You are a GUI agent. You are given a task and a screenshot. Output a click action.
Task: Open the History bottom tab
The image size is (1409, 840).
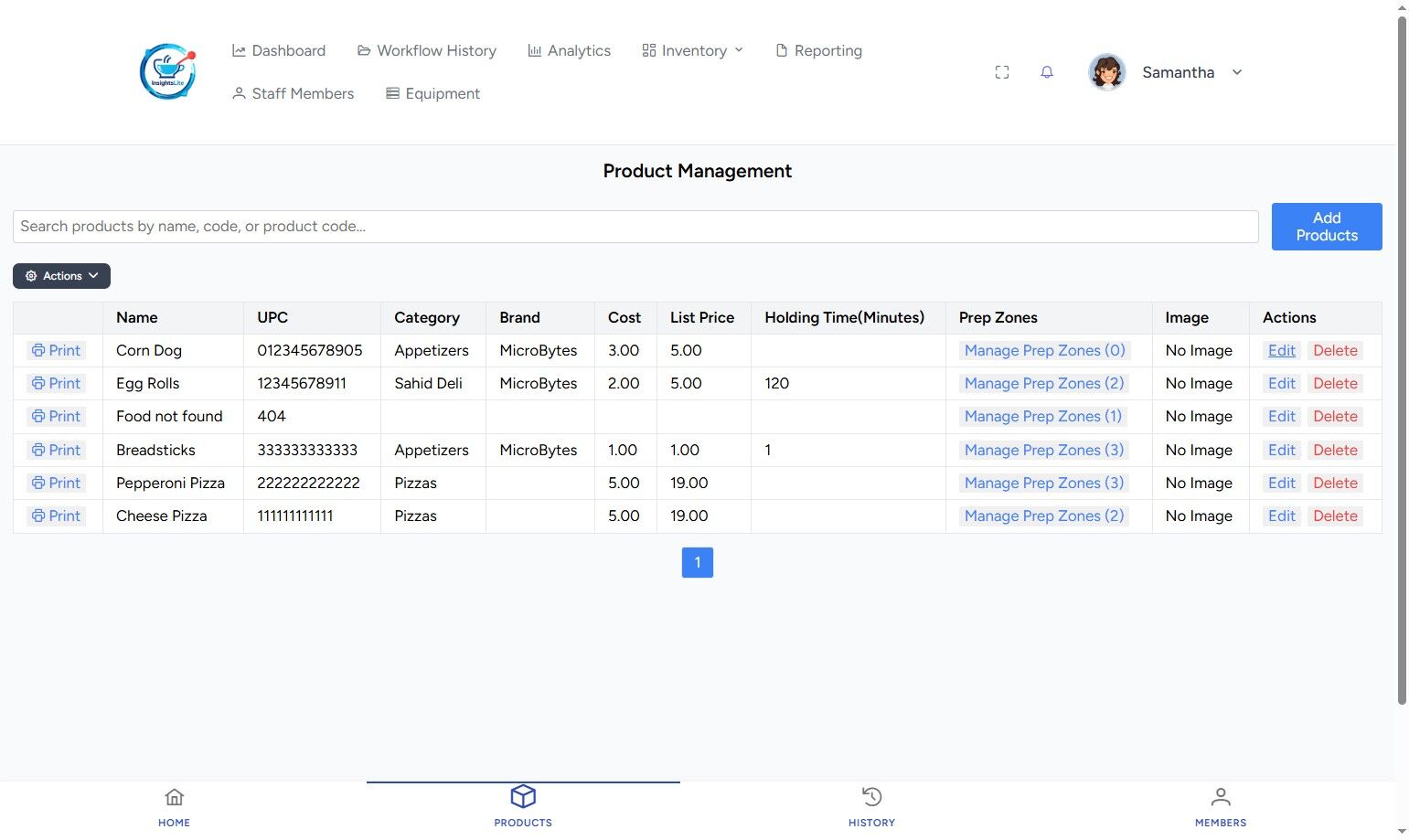click(x=871, y=808)
